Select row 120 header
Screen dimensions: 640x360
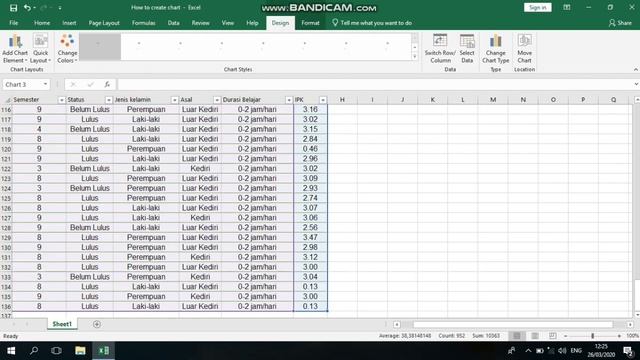tap(6, 149)
